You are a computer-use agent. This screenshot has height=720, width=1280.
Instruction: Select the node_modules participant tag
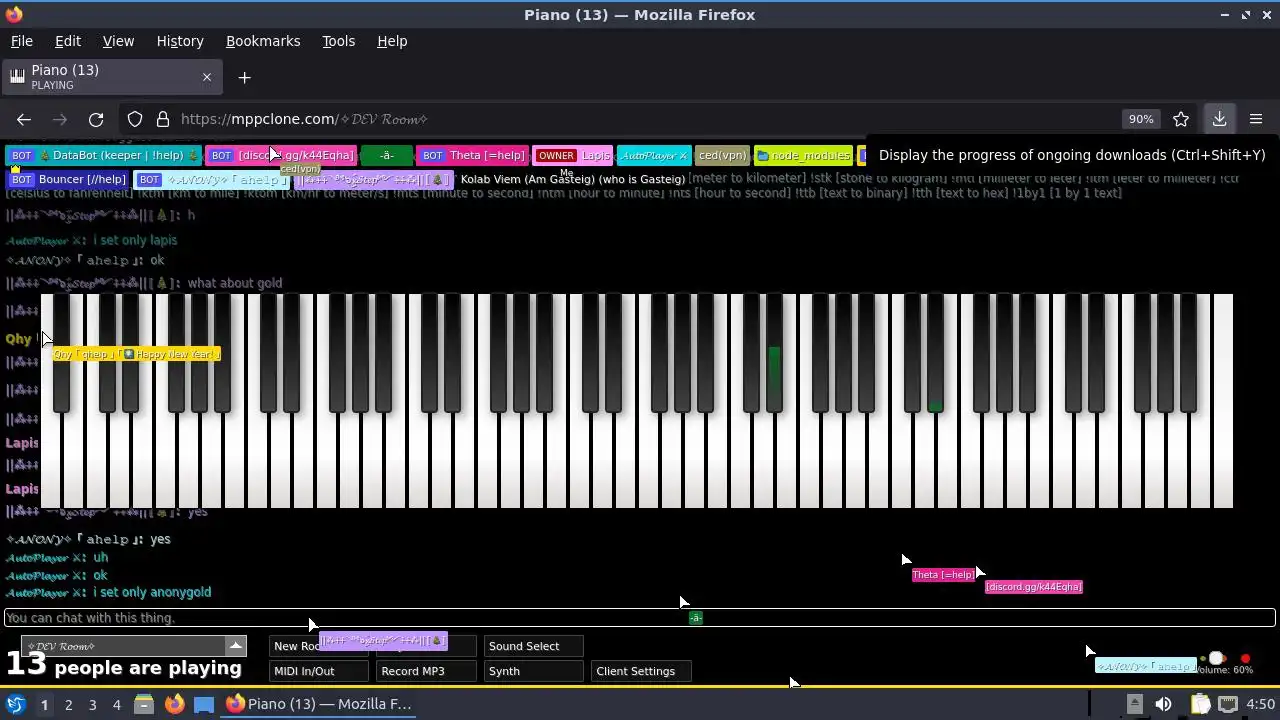tap(804, 155)
